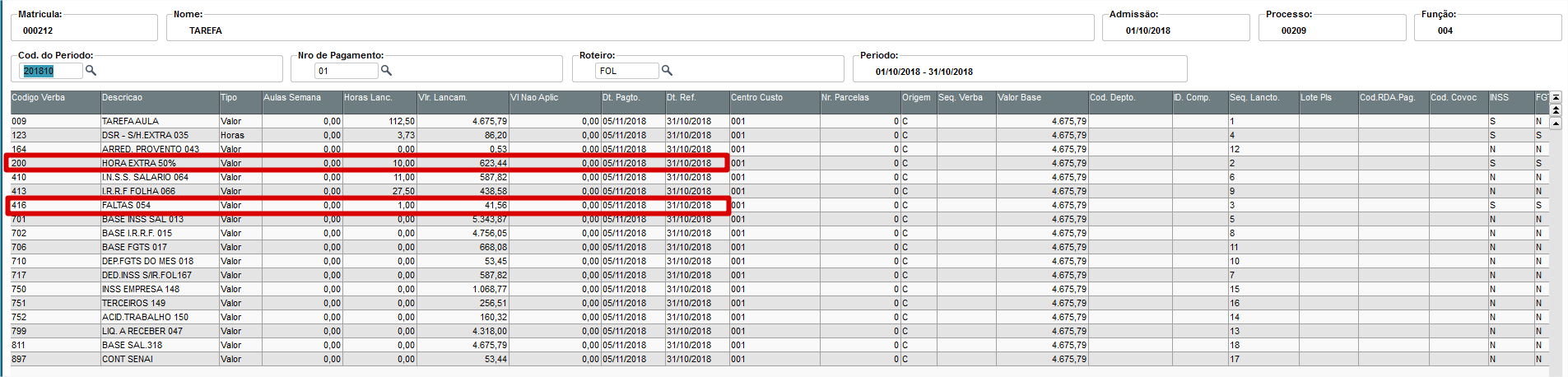Click value 41,56 in FALTAS row
This screenshot has height=377, width=1568.
tap(496, 205)
